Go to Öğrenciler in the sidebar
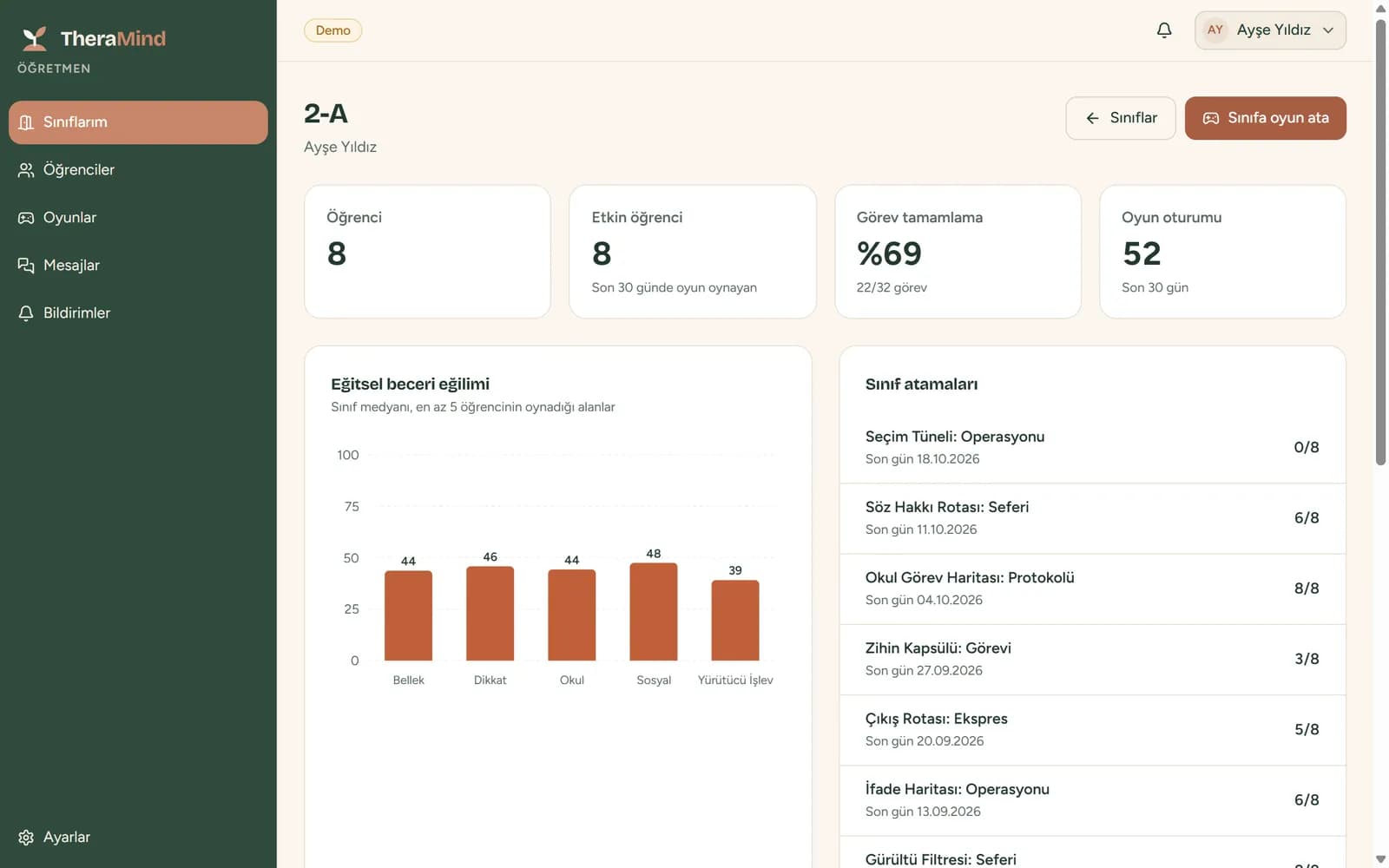 point(138,170)
